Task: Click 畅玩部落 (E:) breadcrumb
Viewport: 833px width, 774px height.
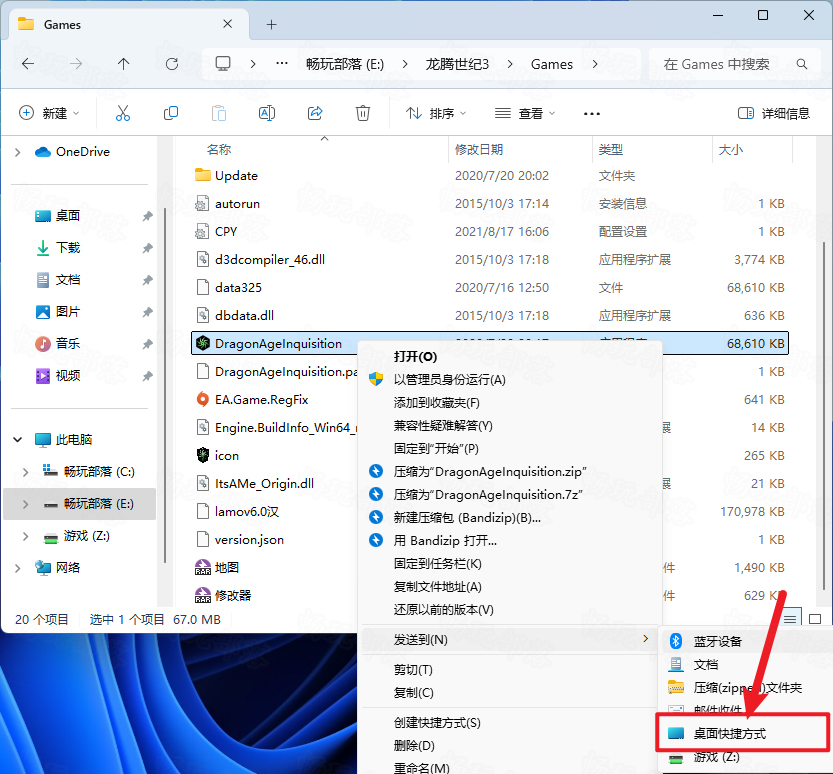Action: 345,64
